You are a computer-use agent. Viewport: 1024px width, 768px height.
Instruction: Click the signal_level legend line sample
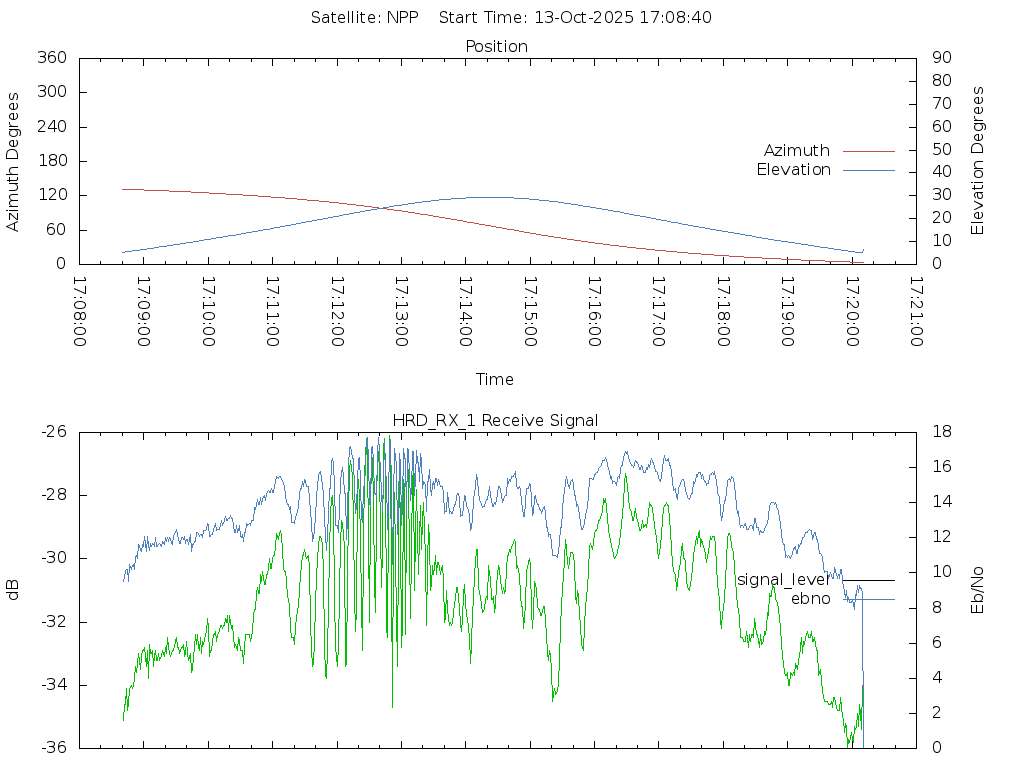[868, 580]
